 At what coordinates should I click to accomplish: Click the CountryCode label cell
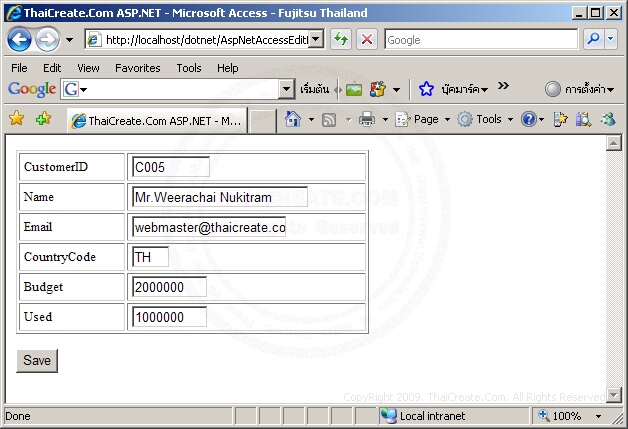coord(72,257)
